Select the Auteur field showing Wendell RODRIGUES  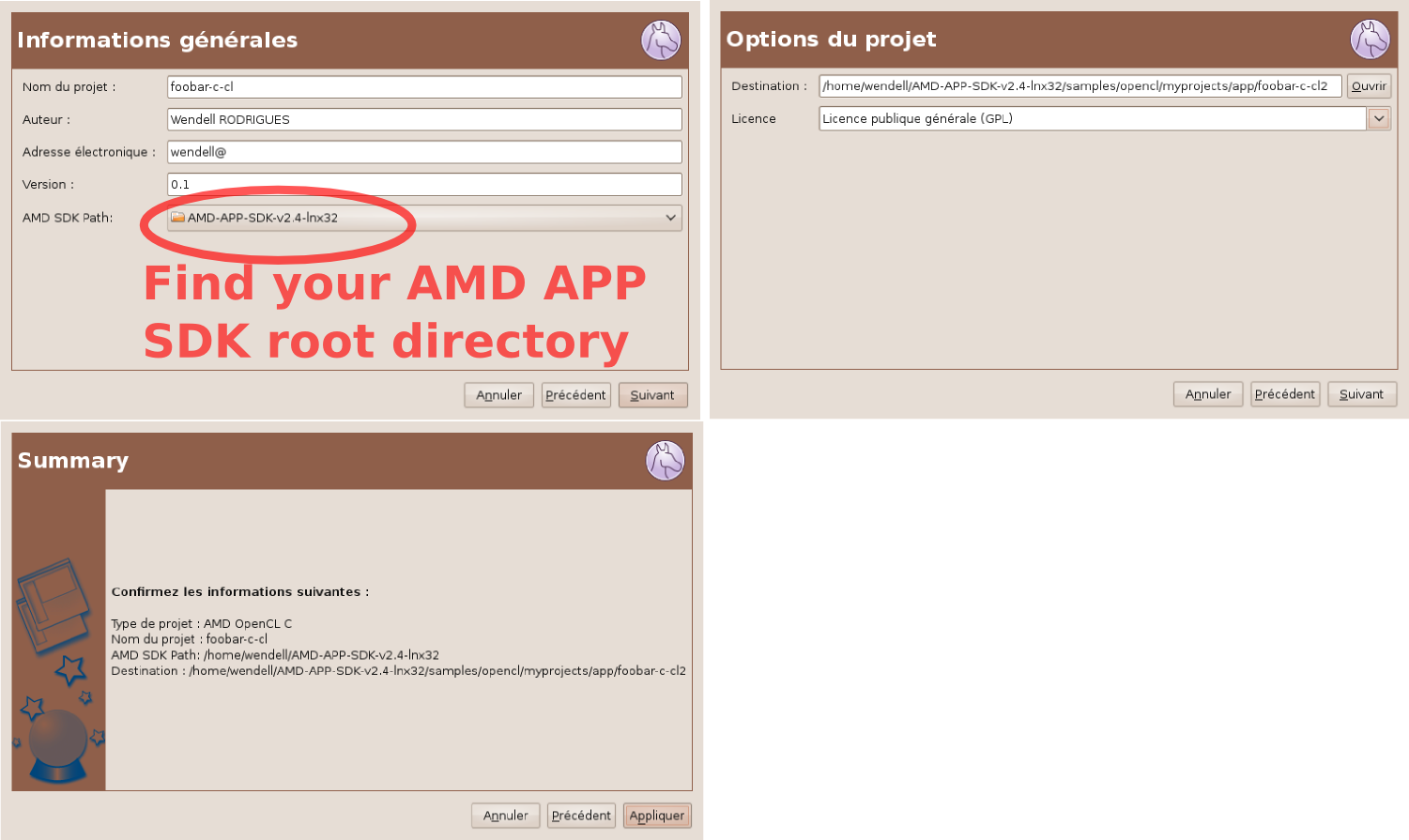pos(422,119)
